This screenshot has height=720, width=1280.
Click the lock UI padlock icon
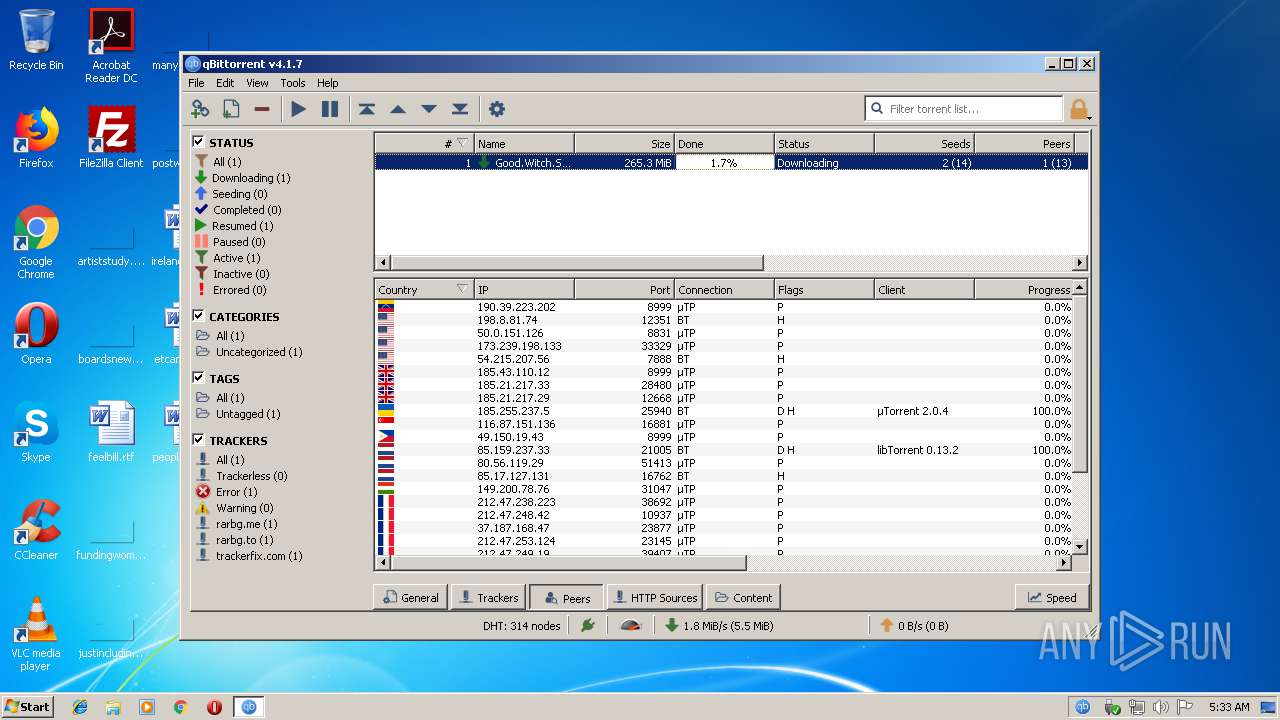click(x=1079, y=109)
